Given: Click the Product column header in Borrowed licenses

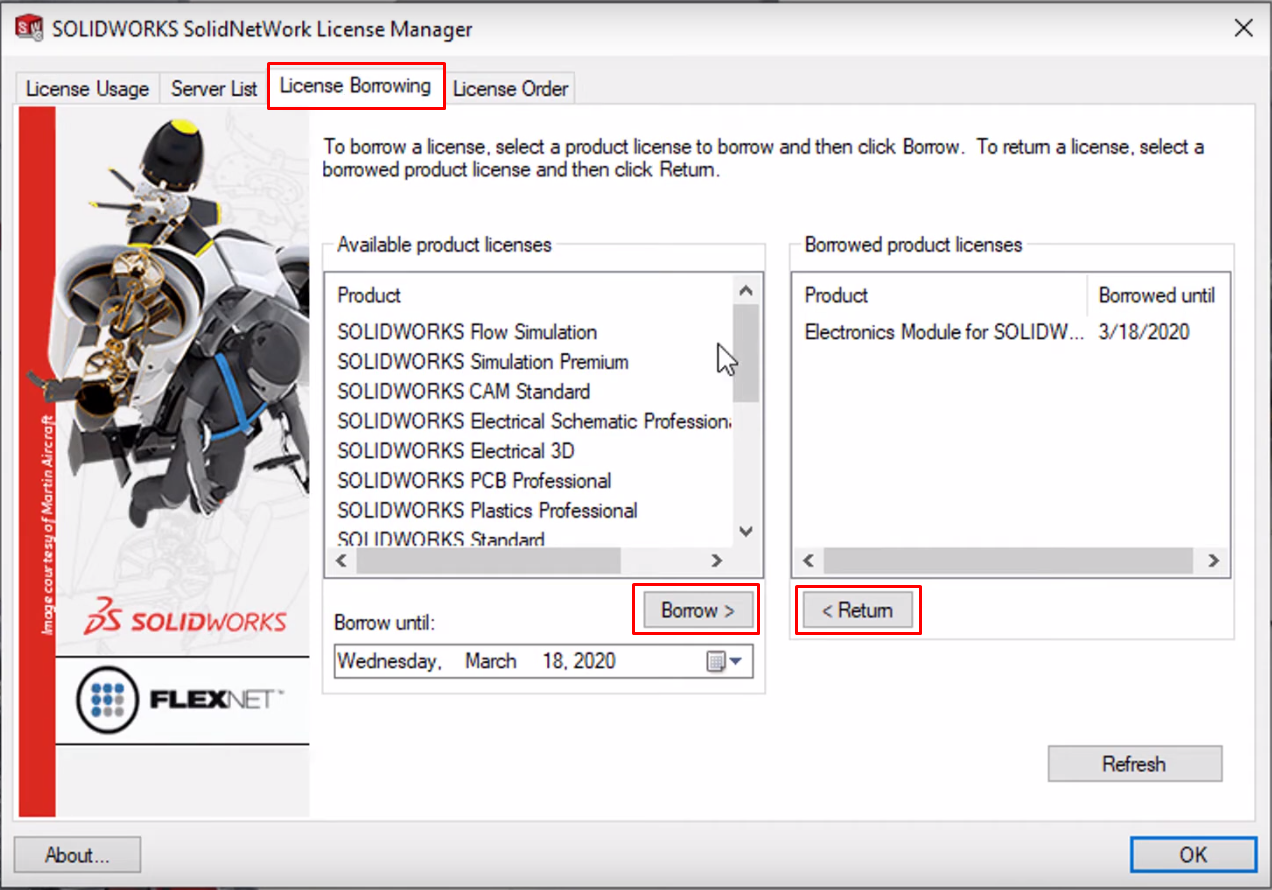Looking at the screenshot, I should point(836,295).
